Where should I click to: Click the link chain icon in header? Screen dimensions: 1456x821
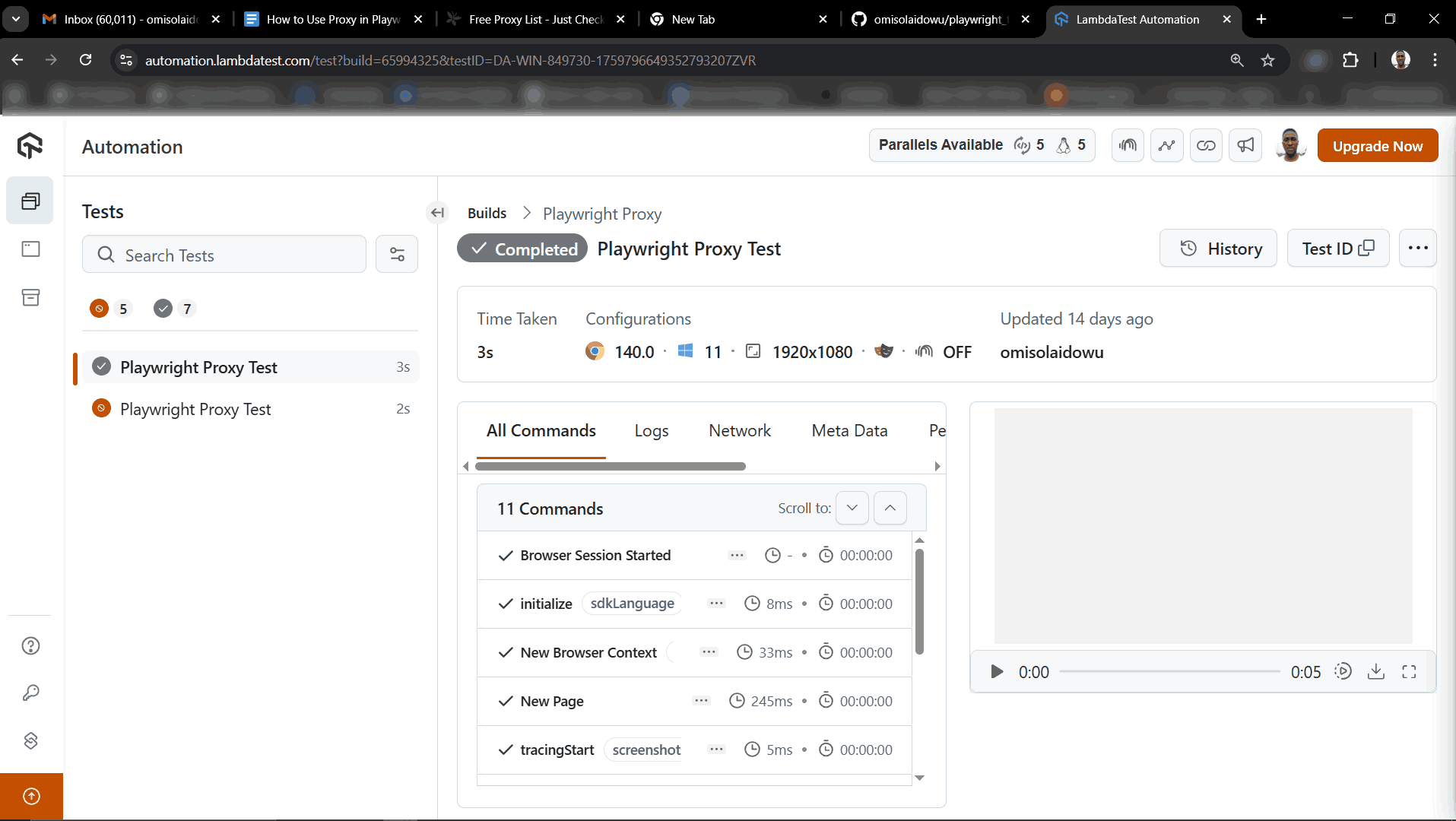1206,145
